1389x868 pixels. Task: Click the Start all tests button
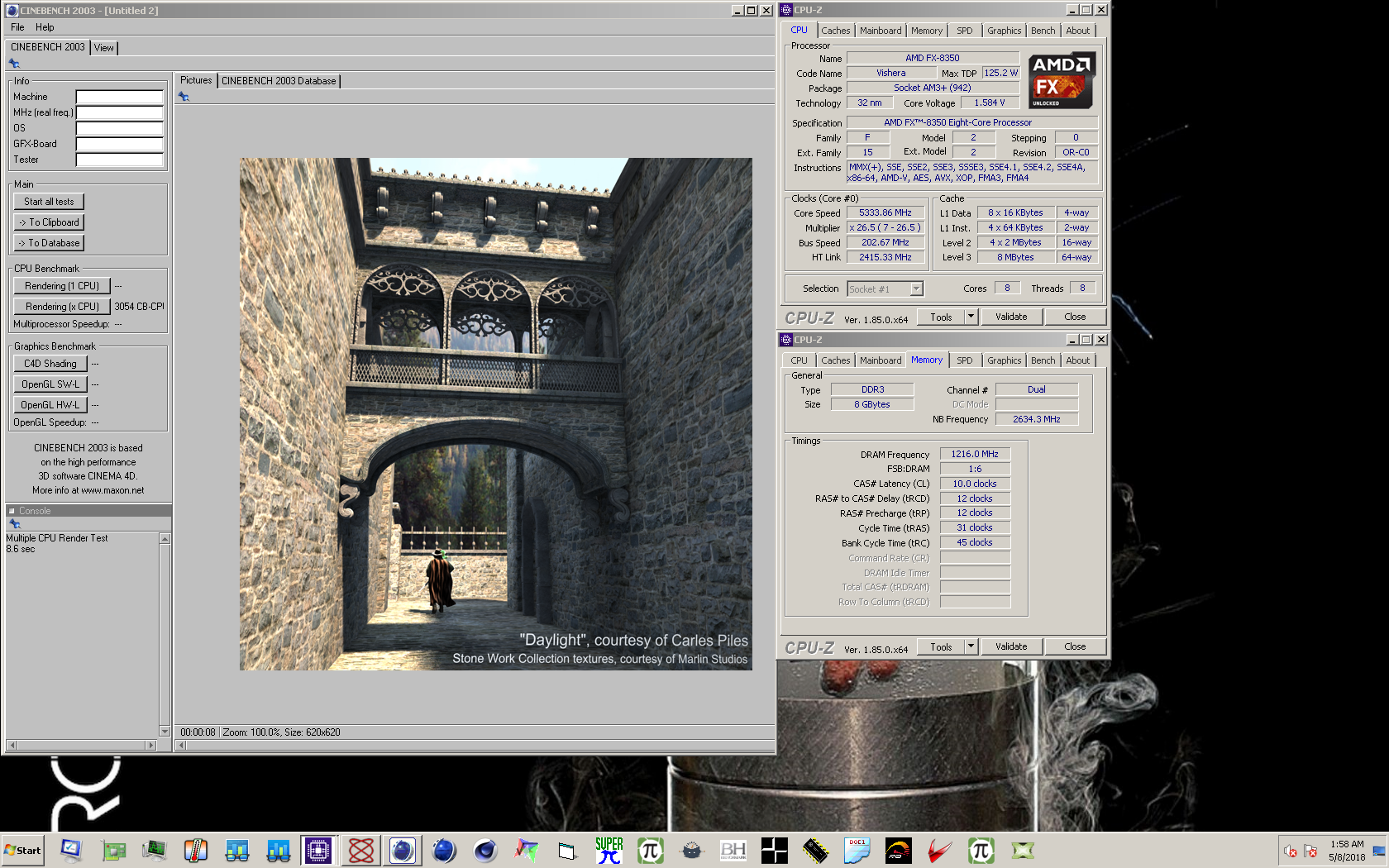(x=49, y=202)
